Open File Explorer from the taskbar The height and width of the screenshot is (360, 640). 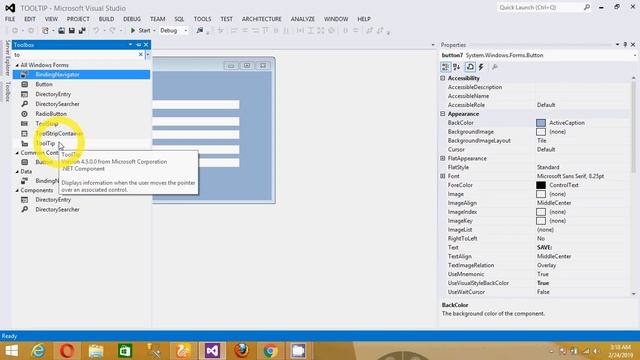(x=96, y=351)
